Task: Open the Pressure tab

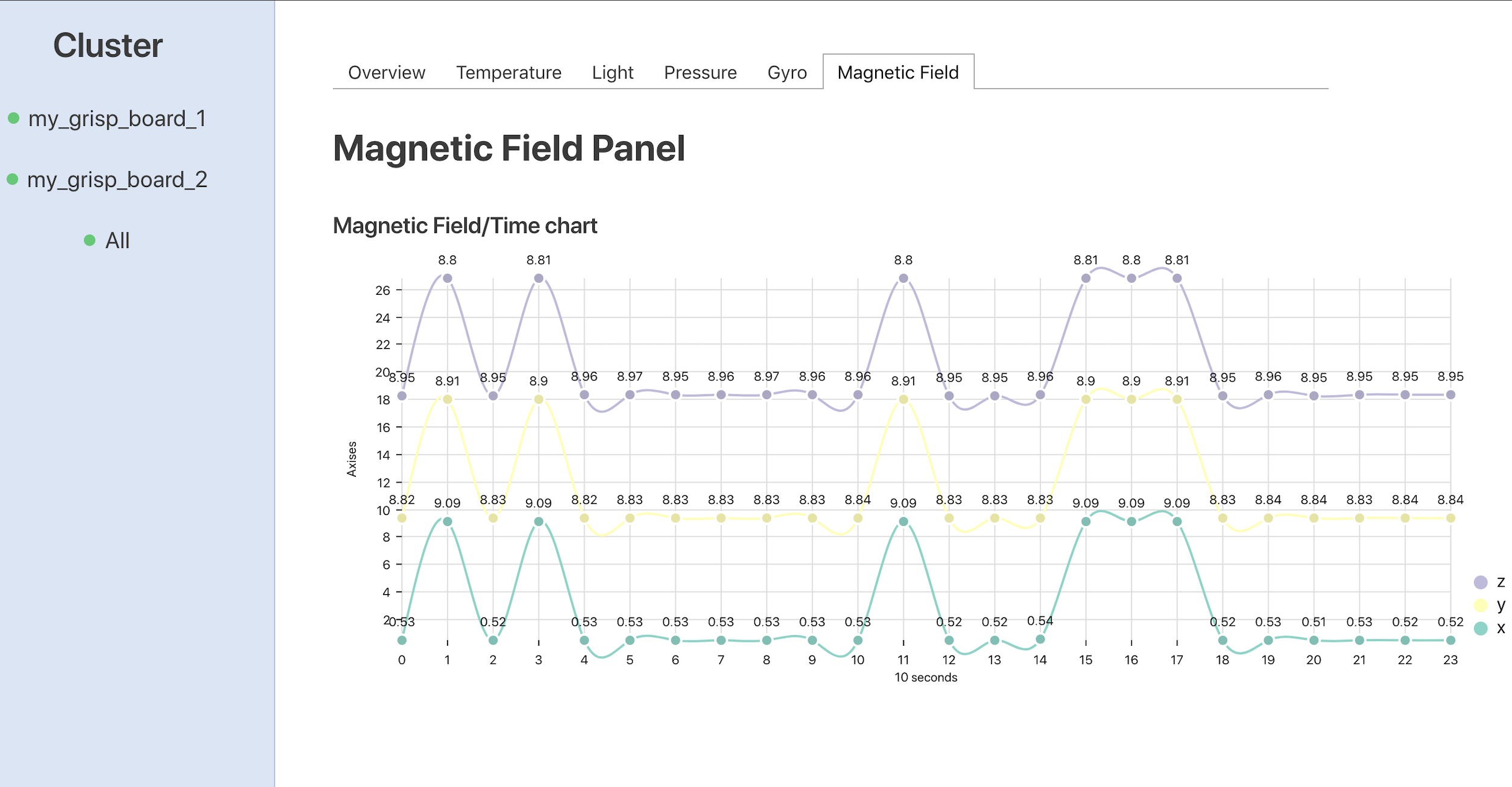Action: click(x=700, y=72)
